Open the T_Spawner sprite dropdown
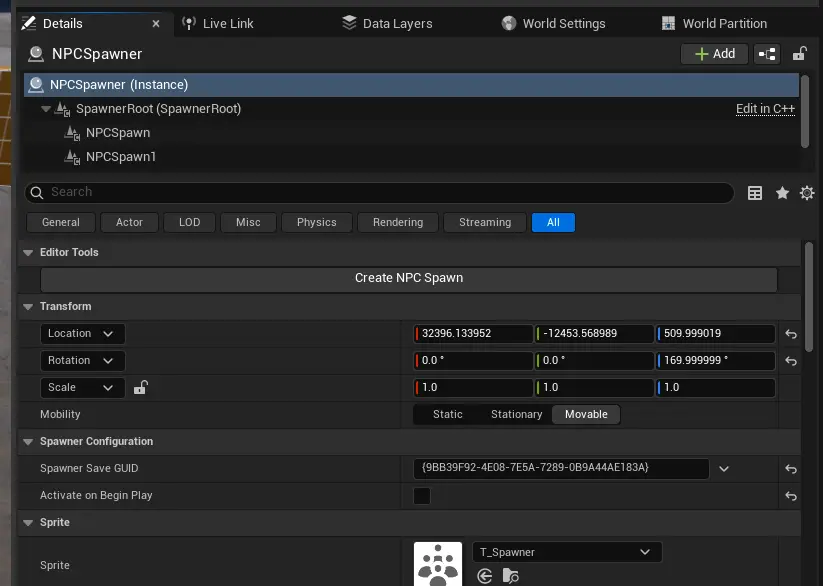Screen dimensions: 823x586 566,552
